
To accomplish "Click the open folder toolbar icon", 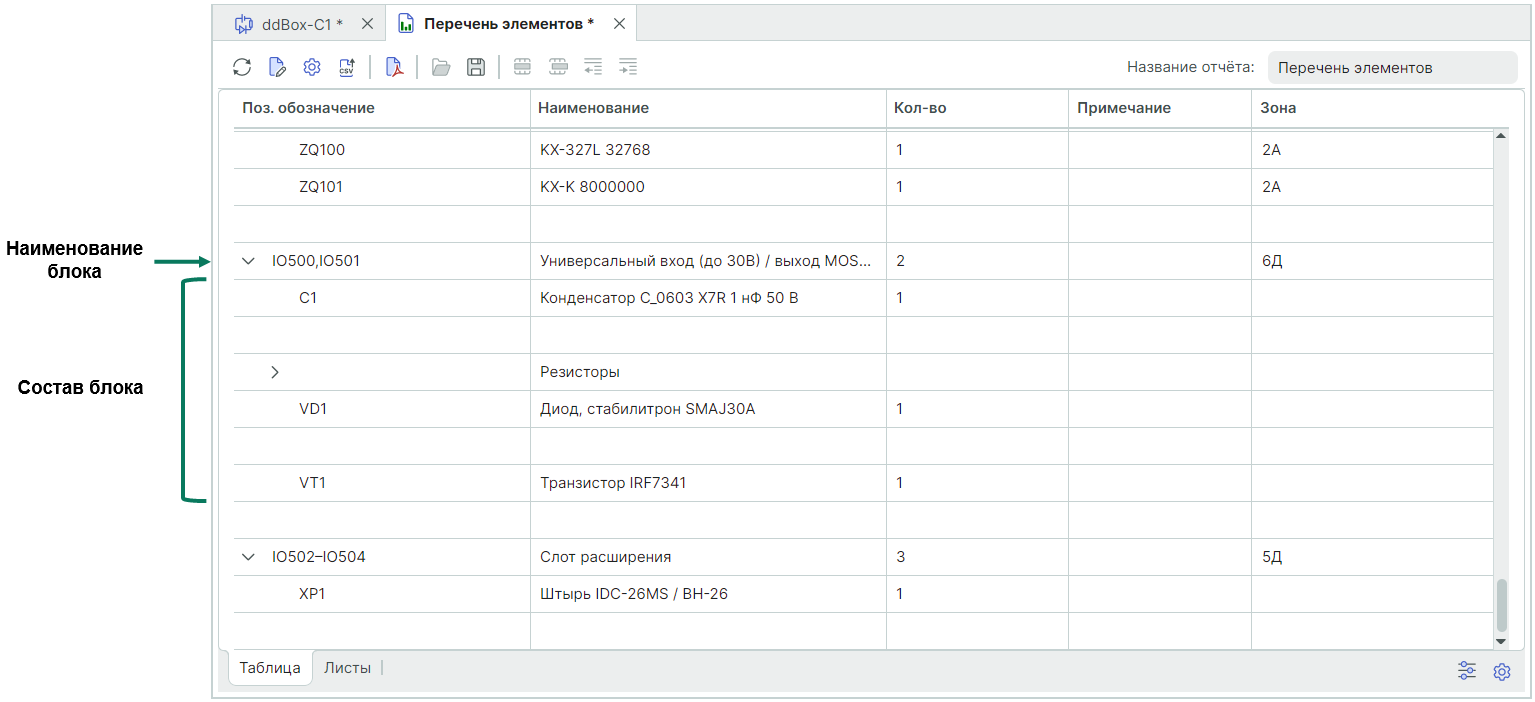I will point(441,67).
